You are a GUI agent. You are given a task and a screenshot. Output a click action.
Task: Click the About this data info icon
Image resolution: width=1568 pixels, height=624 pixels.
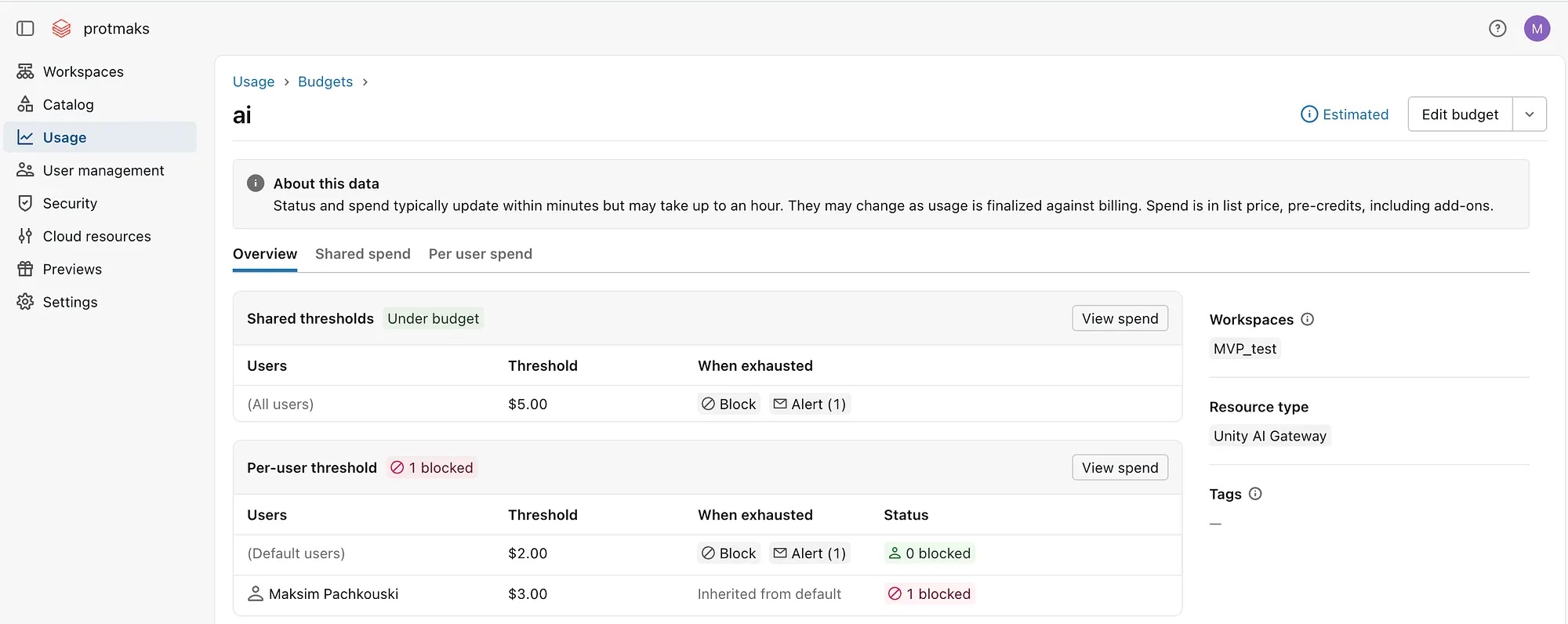click(x=256, y=183)
